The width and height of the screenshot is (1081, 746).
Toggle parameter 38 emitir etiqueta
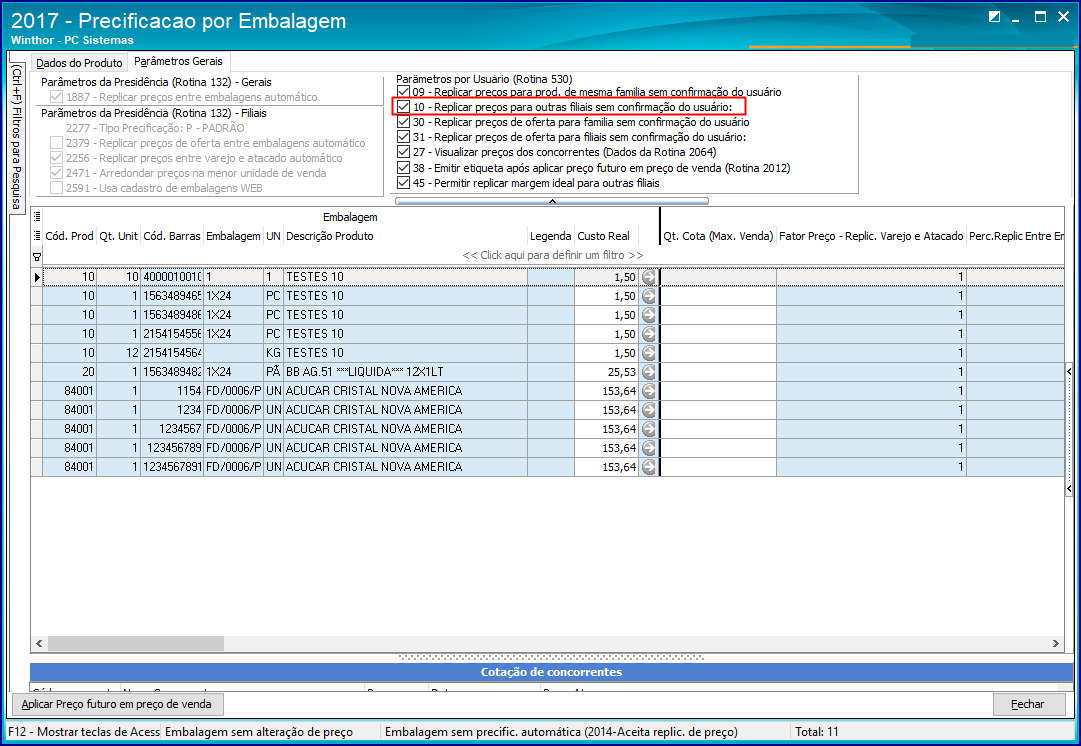[403, 168]
